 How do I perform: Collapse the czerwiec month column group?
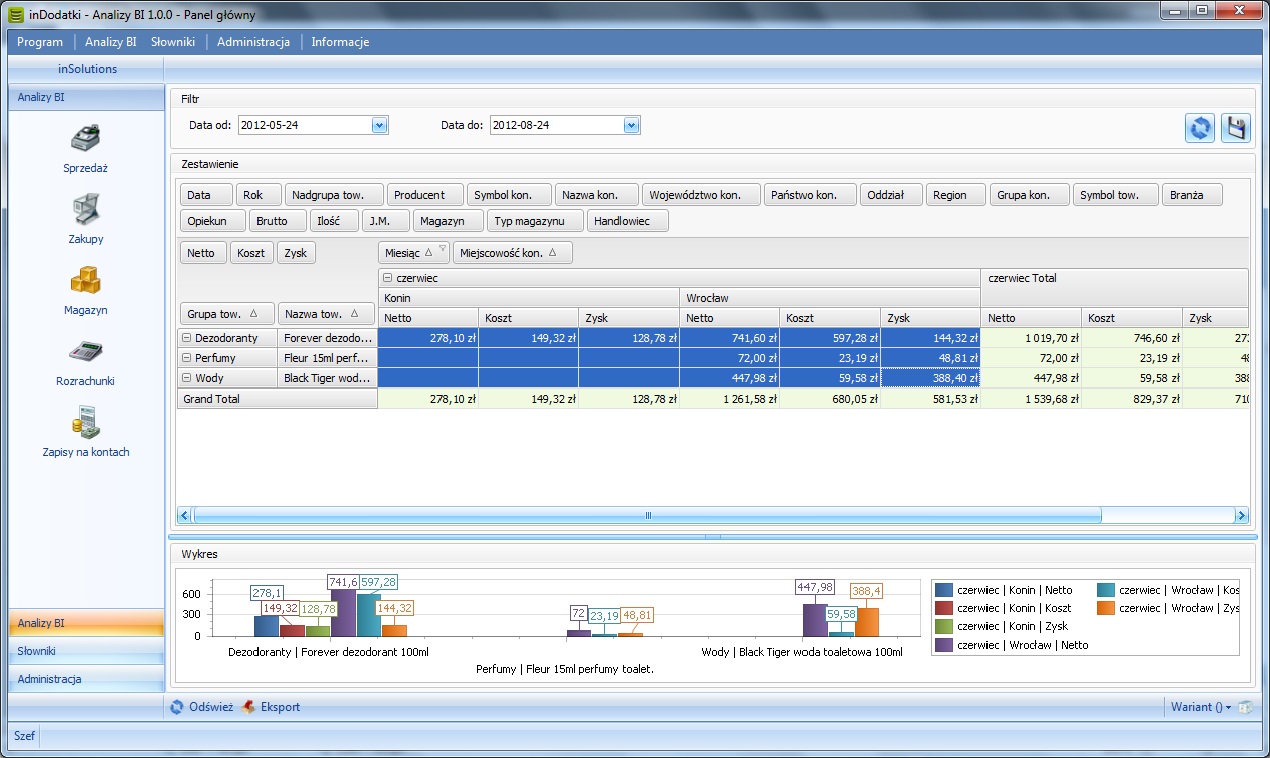(x=388, y=279)
